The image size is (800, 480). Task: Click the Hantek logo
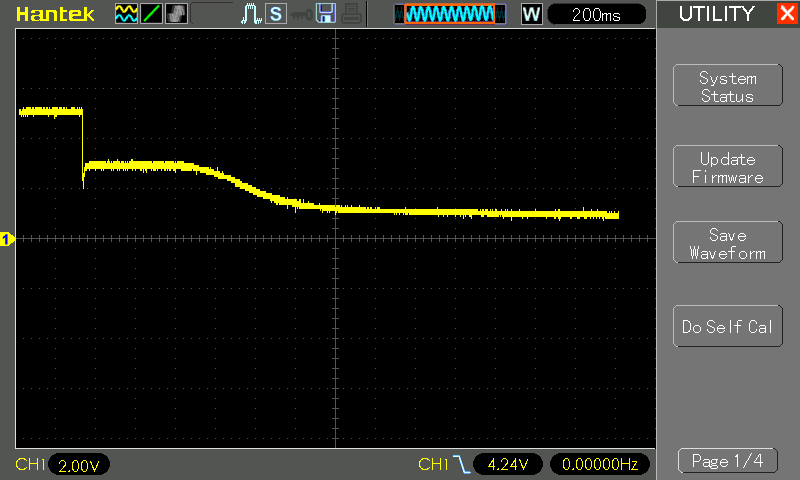(x=55, y=14)
